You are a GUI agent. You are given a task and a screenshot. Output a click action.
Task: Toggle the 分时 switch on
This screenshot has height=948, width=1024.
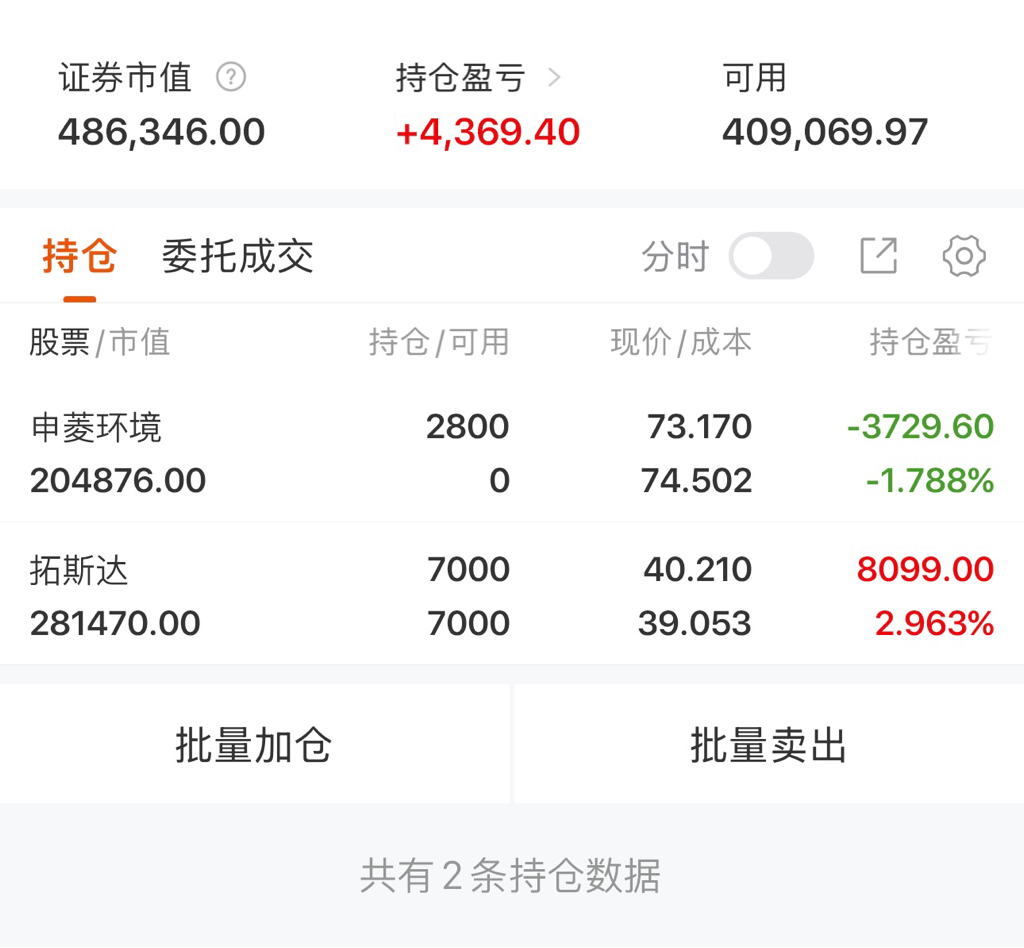(x=771, y=255)
